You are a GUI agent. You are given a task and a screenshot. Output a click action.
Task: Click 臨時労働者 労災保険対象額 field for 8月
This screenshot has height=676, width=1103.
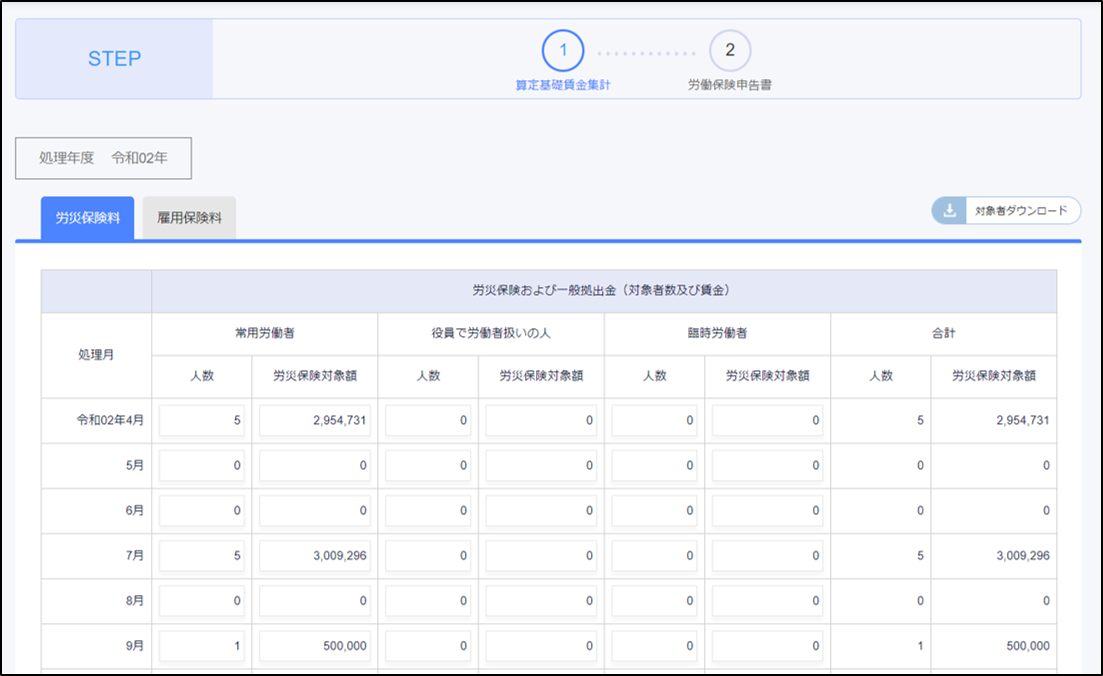767,601
